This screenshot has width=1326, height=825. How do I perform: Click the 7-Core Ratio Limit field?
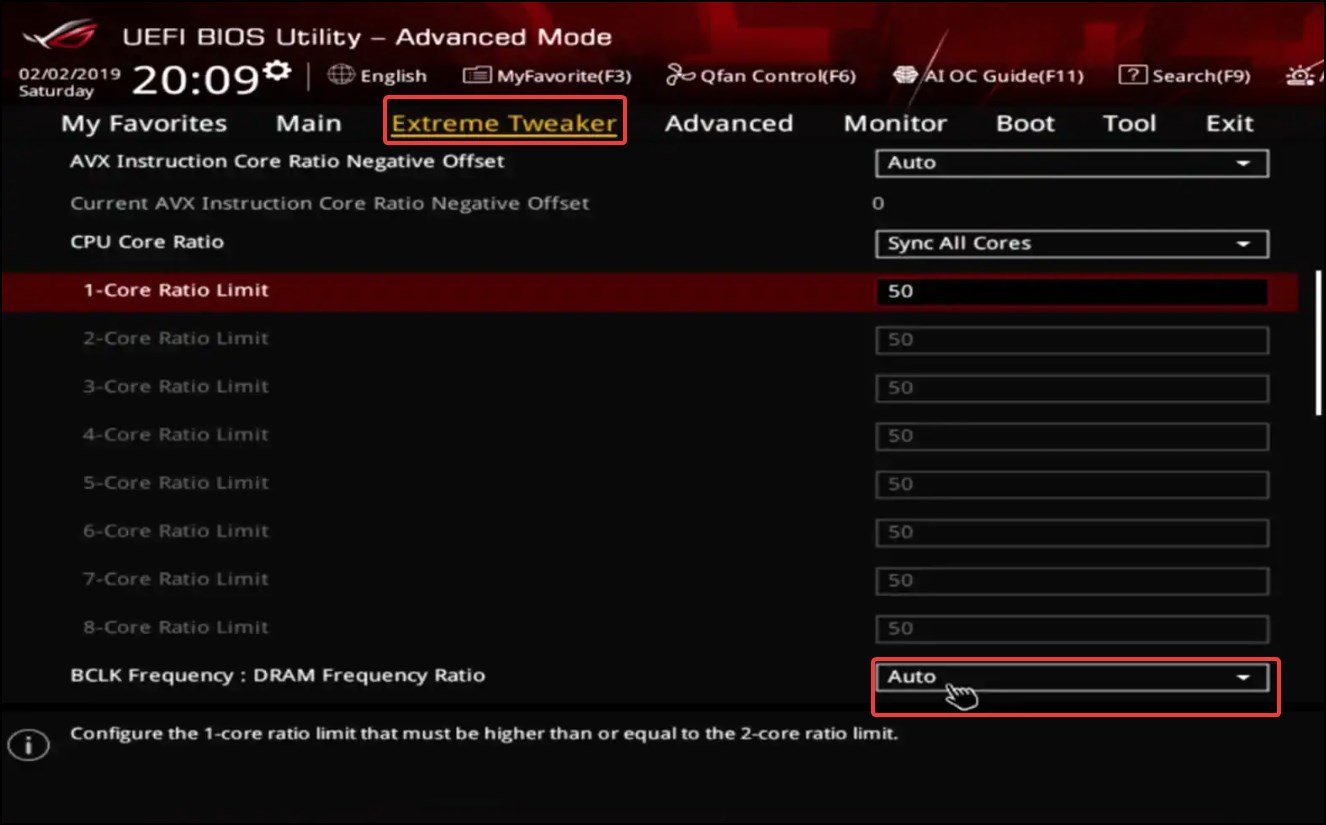(x=1072, y=580)
